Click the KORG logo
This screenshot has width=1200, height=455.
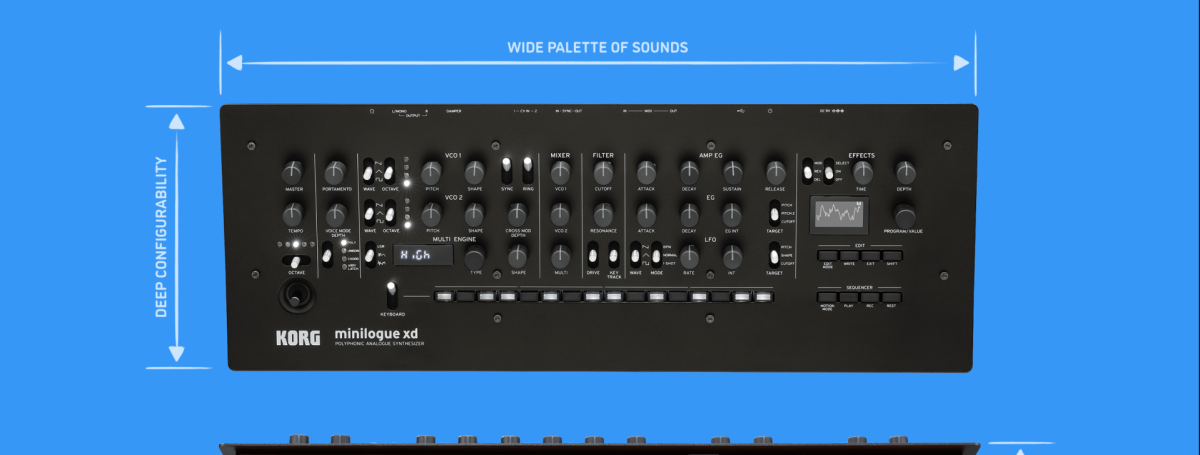pos(299,338)
